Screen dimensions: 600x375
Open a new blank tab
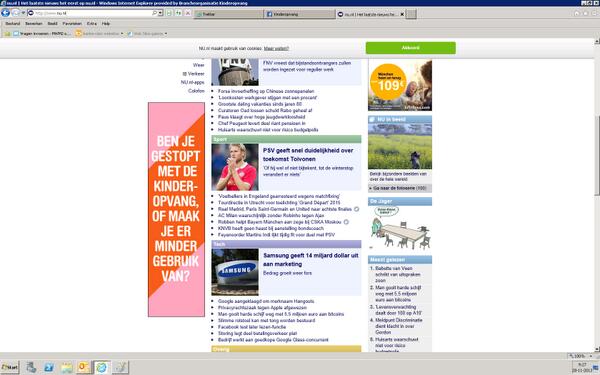[x=411, y=14]
